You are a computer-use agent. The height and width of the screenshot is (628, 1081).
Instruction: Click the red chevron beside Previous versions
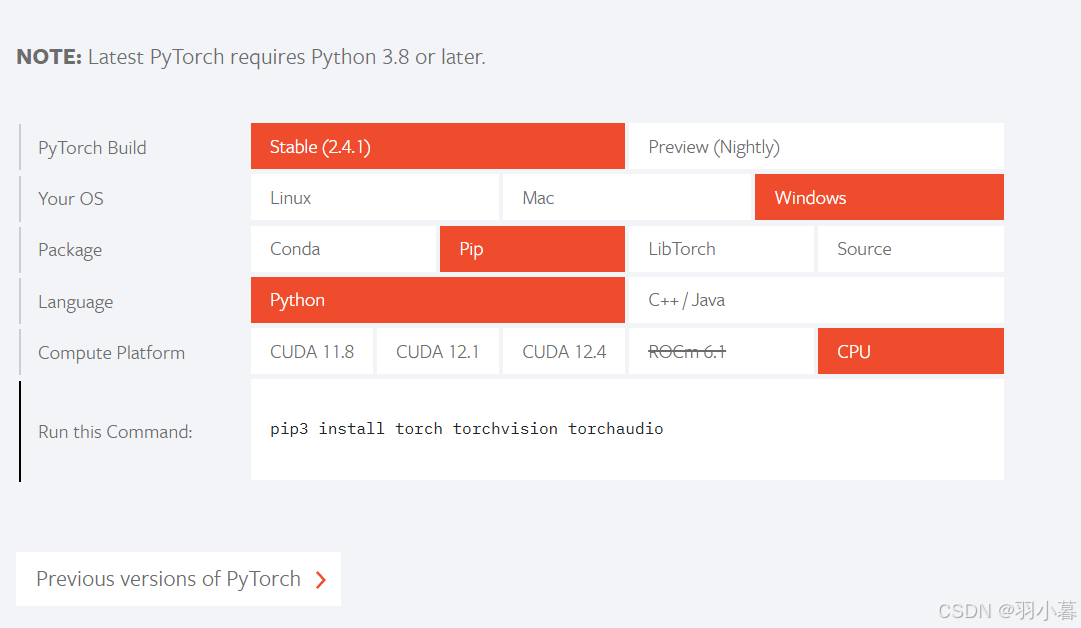[321, 580]
